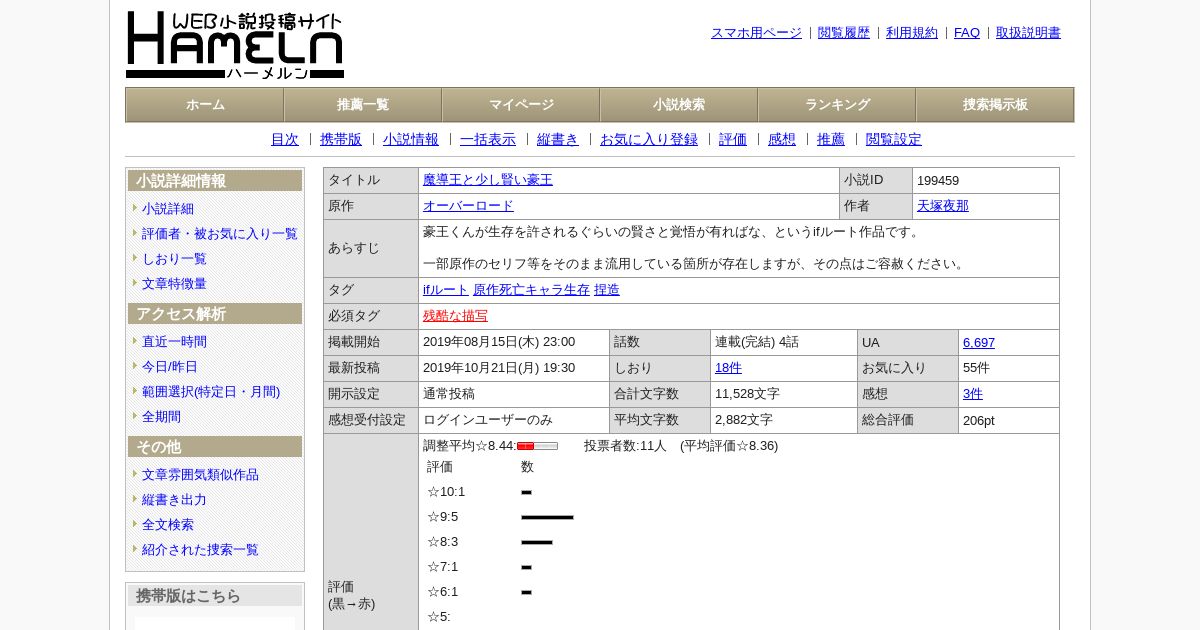Select the total character count 11,528文字
Screen dimensions: 1200x630
[x=747, y=394]
